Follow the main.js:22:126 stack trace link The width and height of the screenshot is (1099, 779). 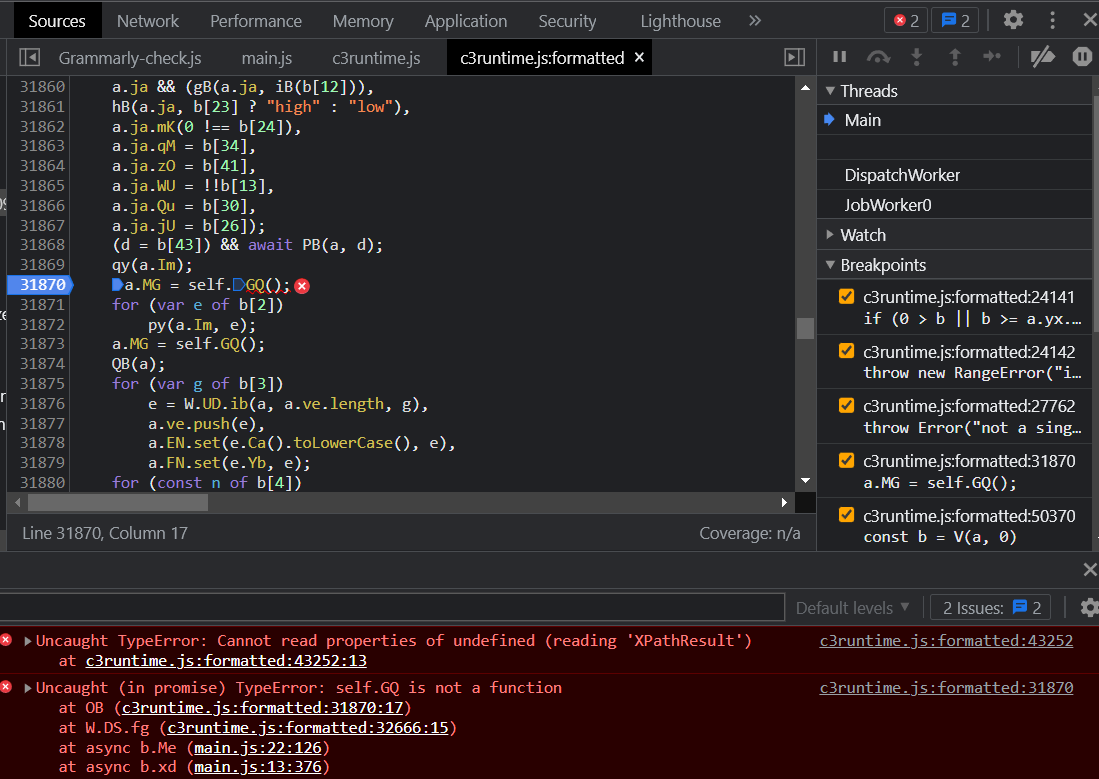tap(257, 747)
